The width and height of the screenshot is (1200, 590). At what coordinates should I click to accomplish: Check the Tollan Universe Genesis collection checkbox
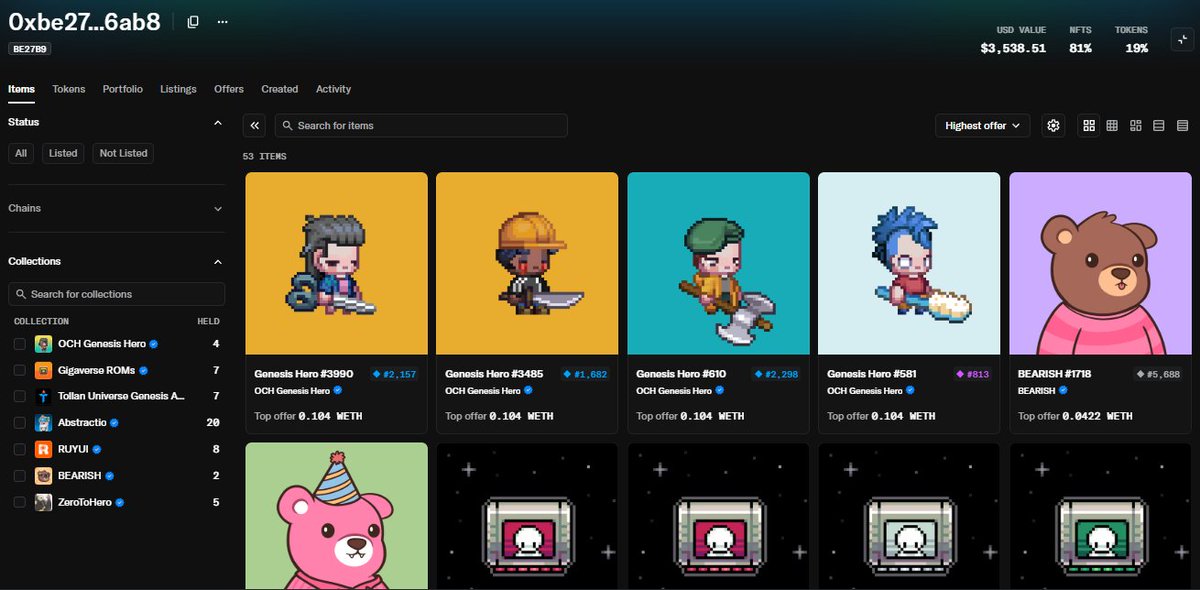[20, 396]
